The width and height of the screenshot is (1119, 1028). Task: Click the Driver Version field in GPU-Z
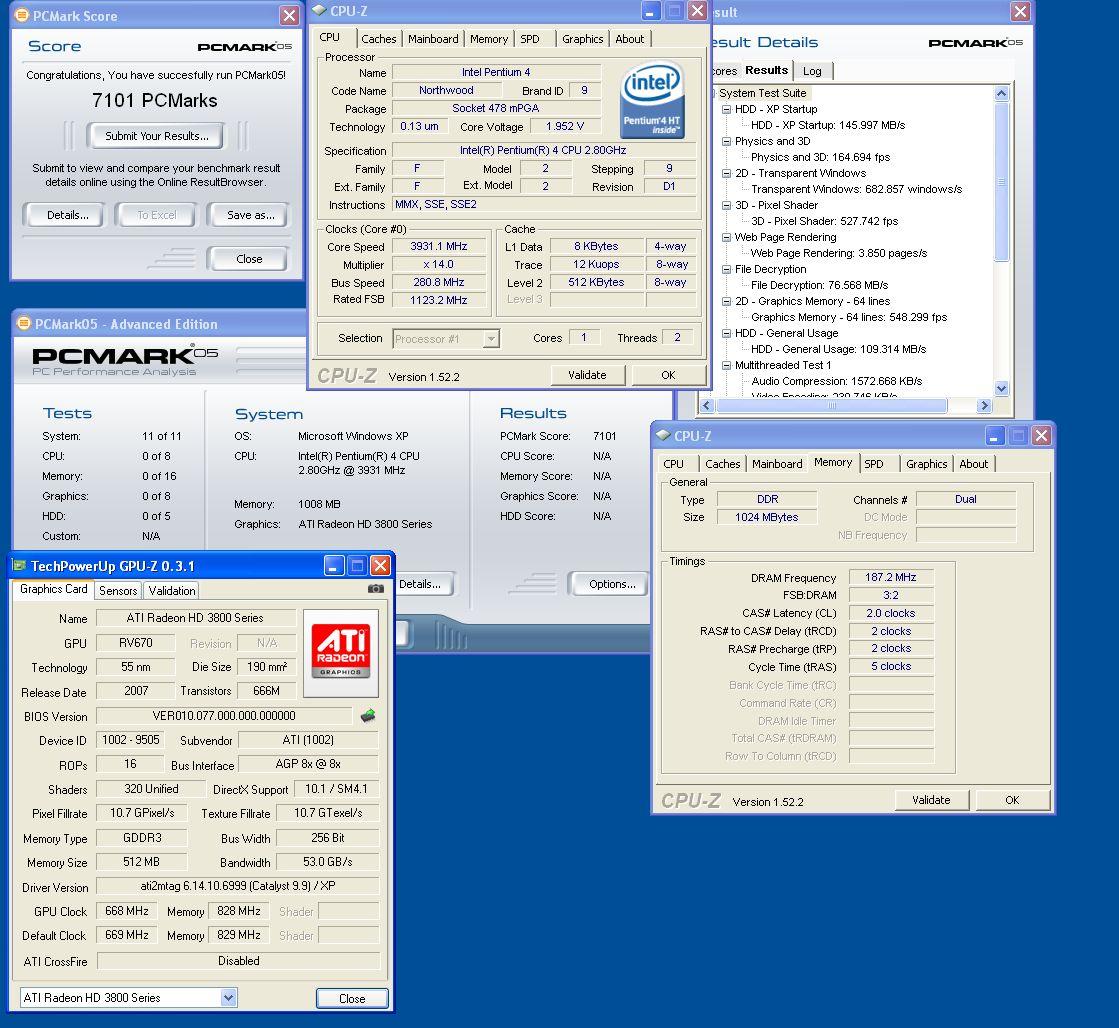pos(238,886)
